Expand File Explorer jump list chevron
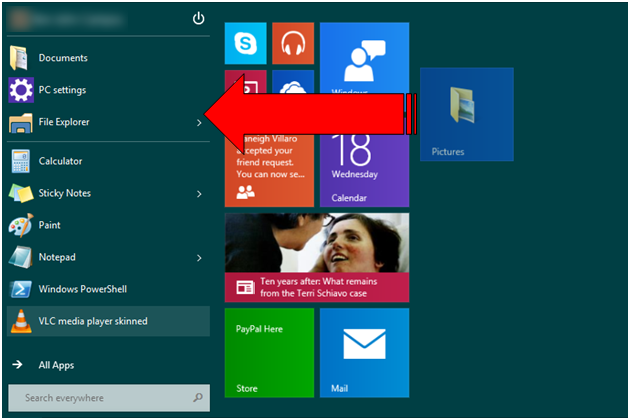 199,123
